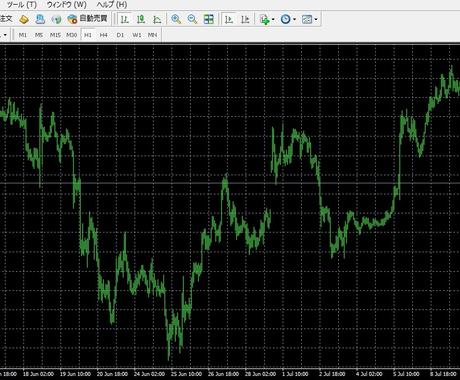Zoom out on the chart

[x=192, y=19]
